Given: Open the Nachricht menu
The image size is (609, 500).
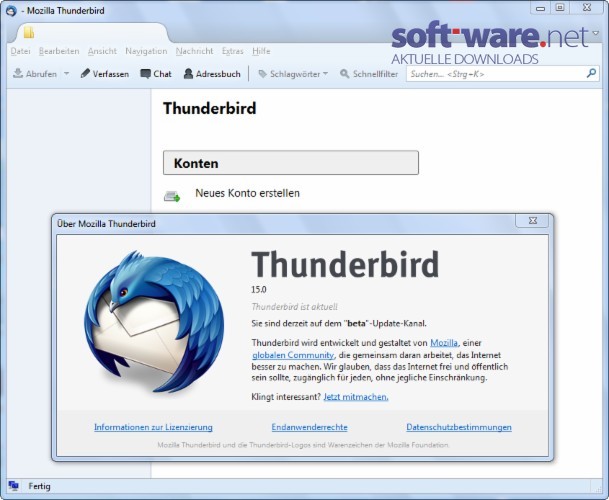Looking at the screenshot, I should (194, 51).
